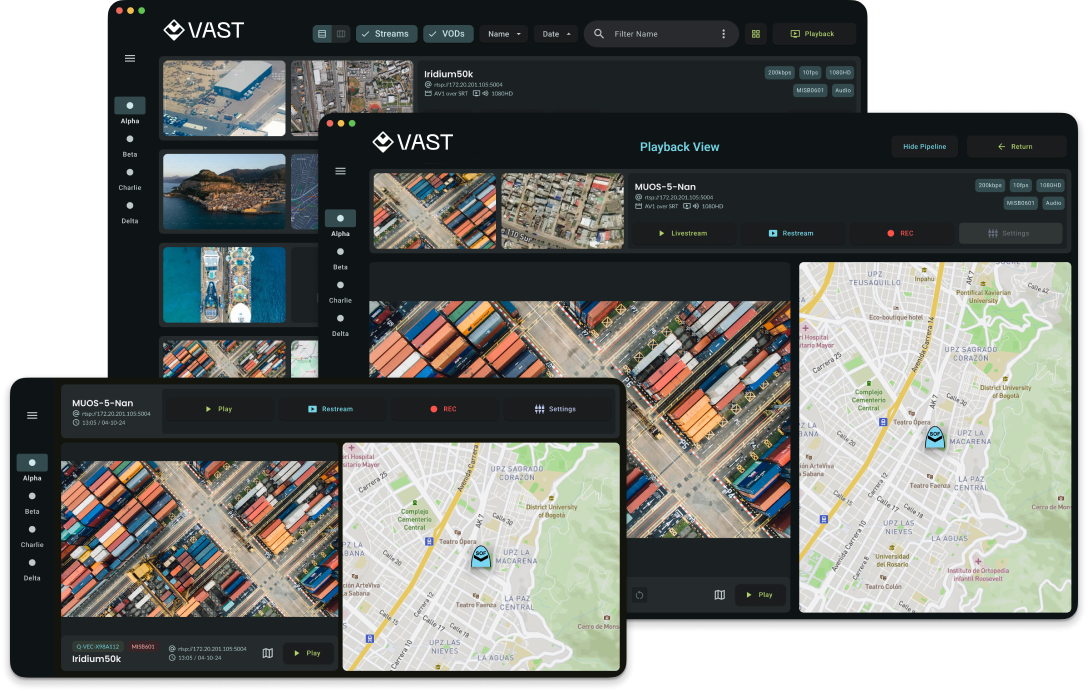Open grid view icon beside Playback button
Image resolution: width=1088 pixels, height=692 pixels.
tap(756, 34)
